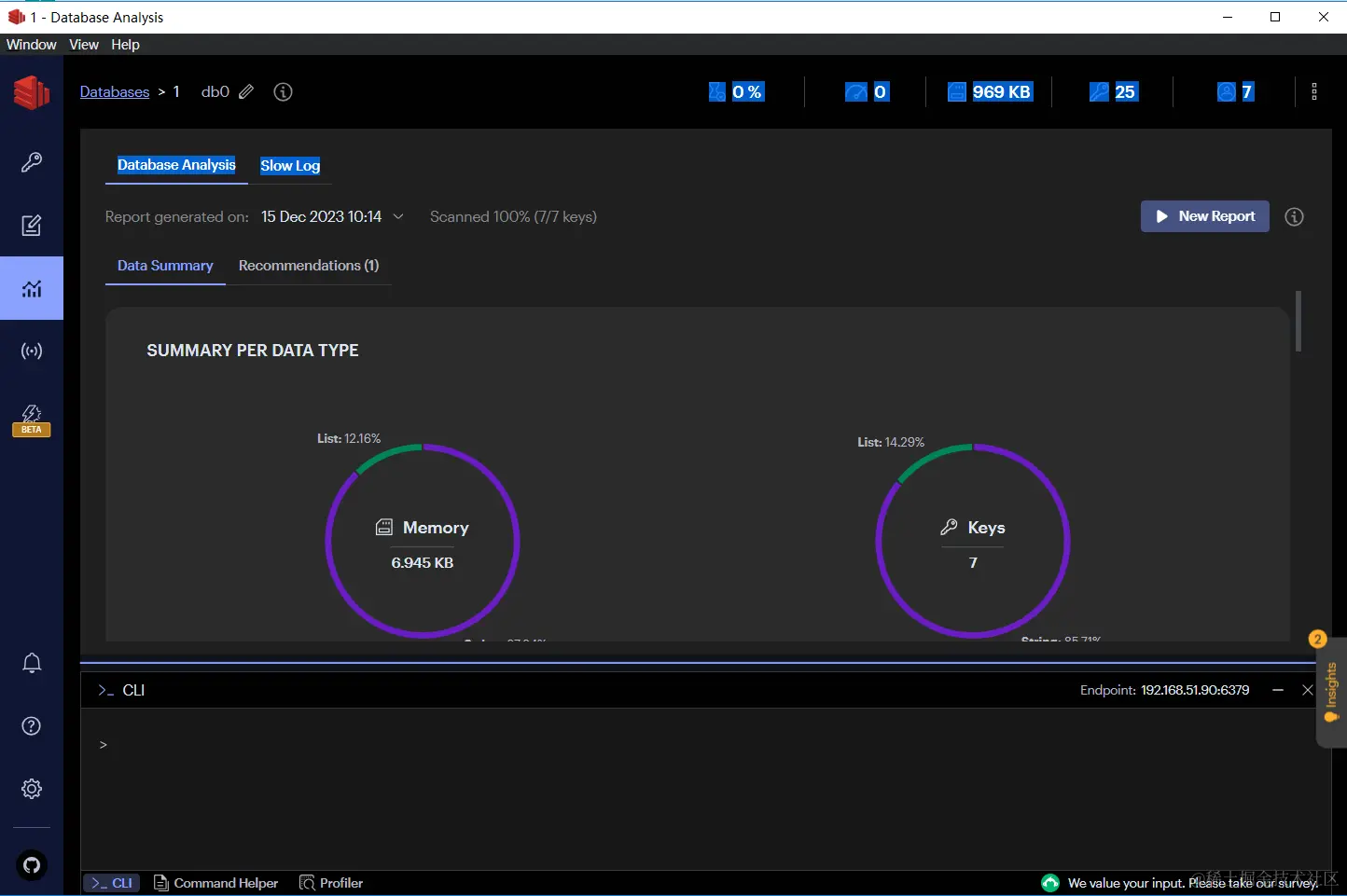Open the Workbench editor icon in sidebar
The image size is (1347, 896).
pyautogui.click(x=32, y=226)
